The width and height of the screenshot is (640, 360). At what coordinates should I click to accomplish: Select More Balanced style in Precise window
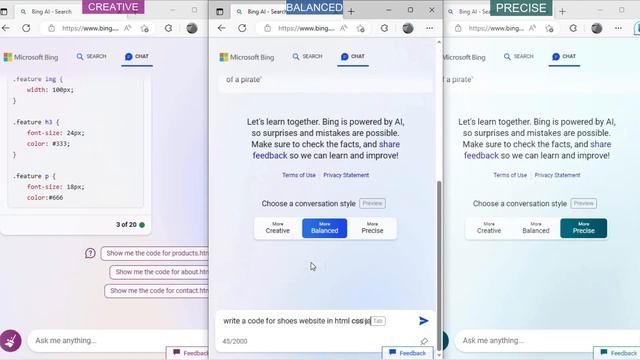(536, 228)
